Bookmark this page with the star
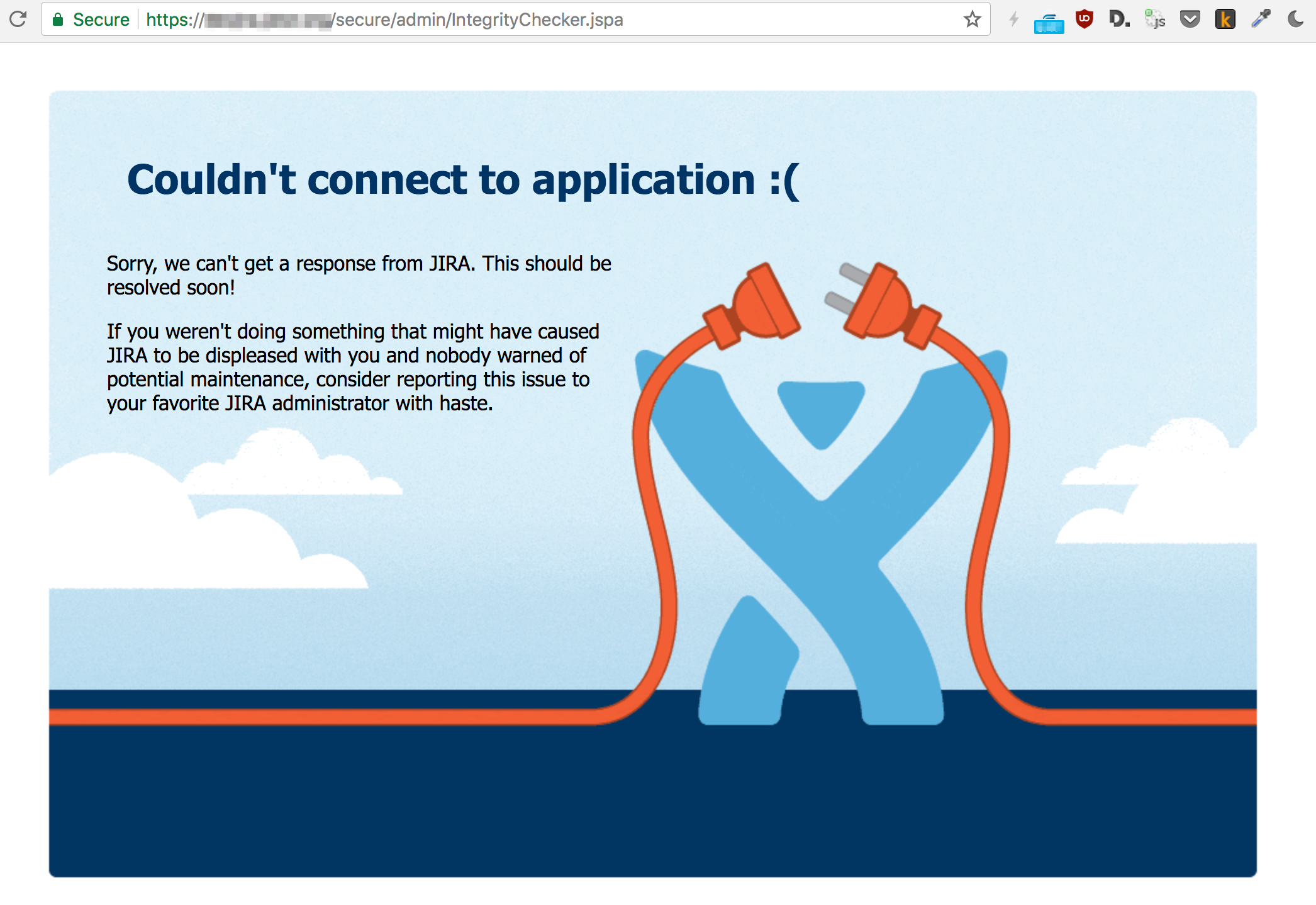Image resolution: width=1316 pixels, height=905 pixels. coord(972,19)
